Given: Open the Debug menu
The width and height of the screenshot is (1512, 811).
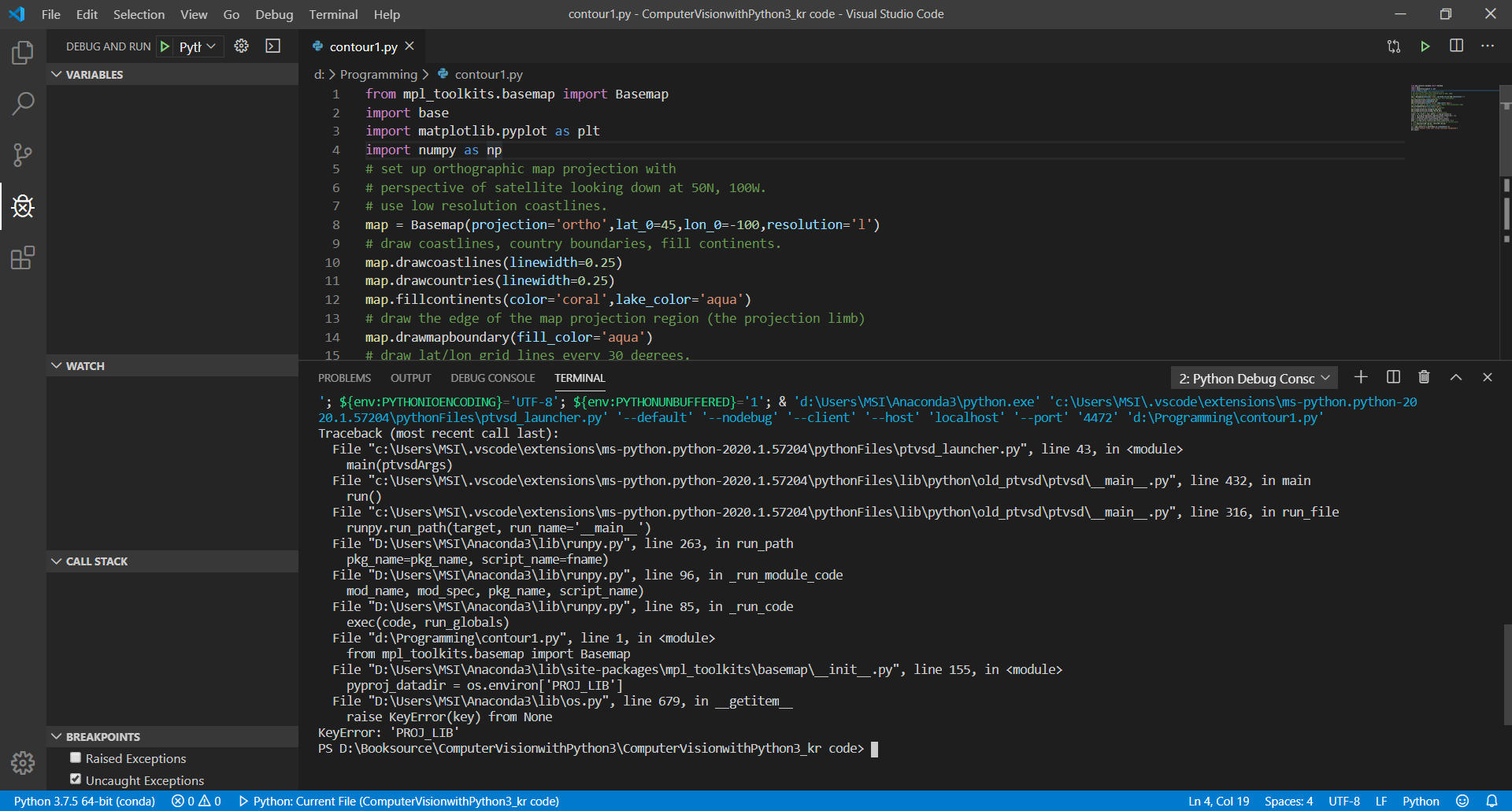Looking at the screenshot, I should coord(274,14).
